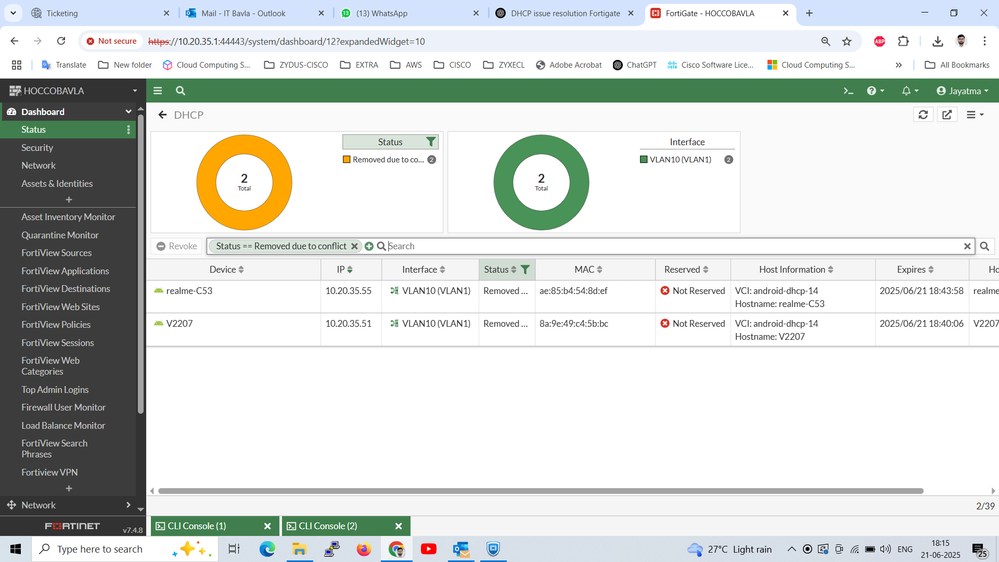The height and width of the screenshot is (562, 999).
Task: Toggle the hamburger sidebar menu icon
Action: point(158,91)
